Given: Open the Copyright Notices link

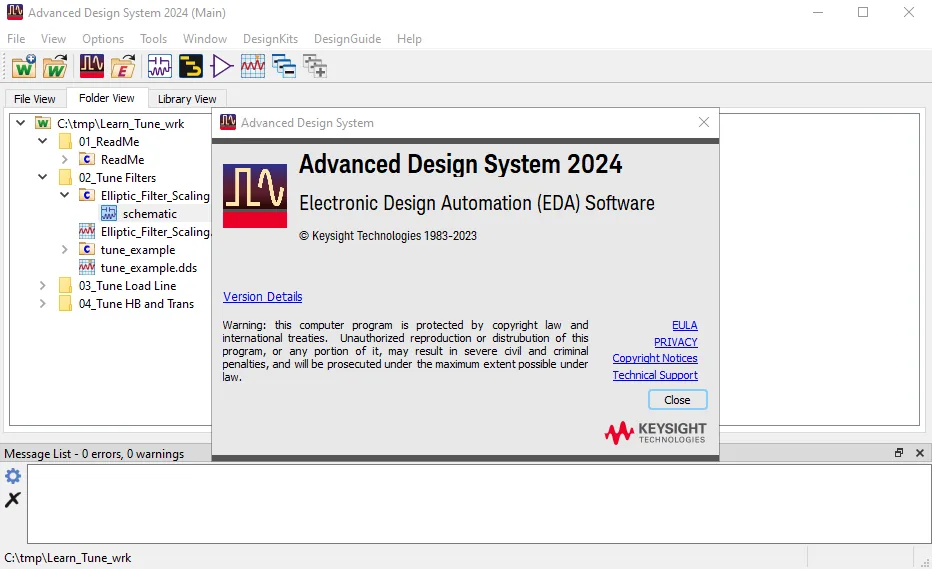Looking at the screenshot, I should 655,358.
